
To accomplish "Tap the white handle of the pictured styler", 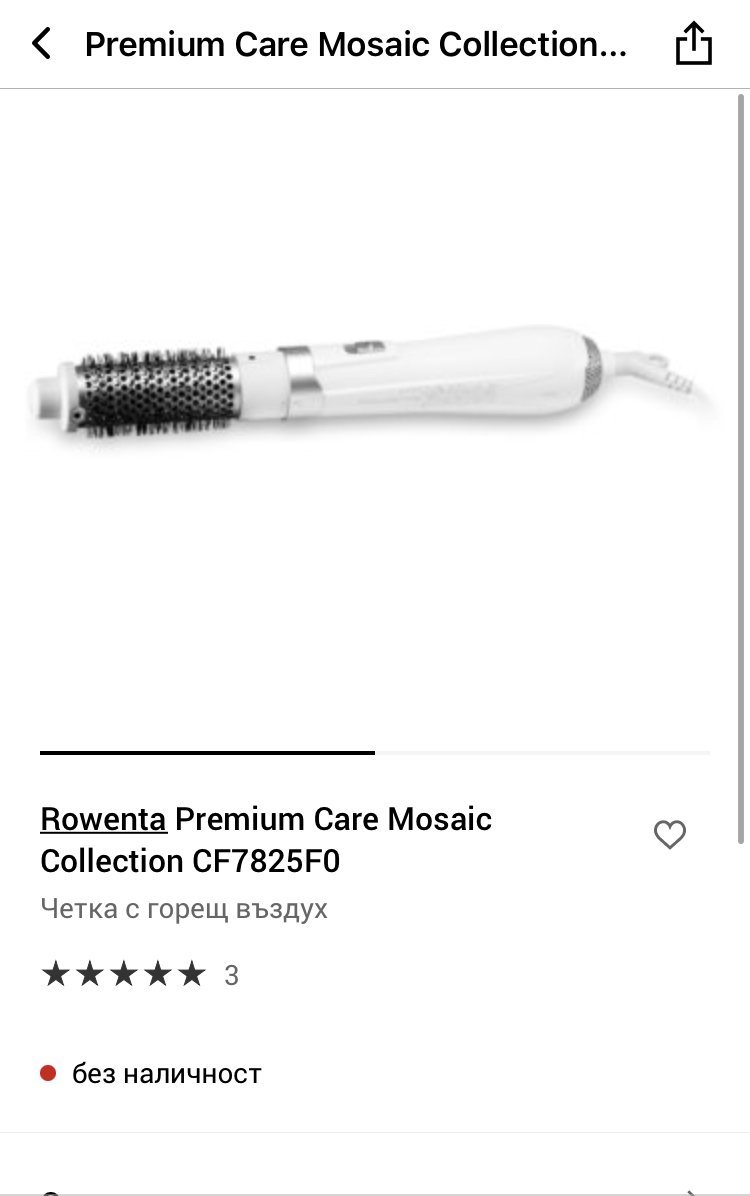I will tap(443, 375).
